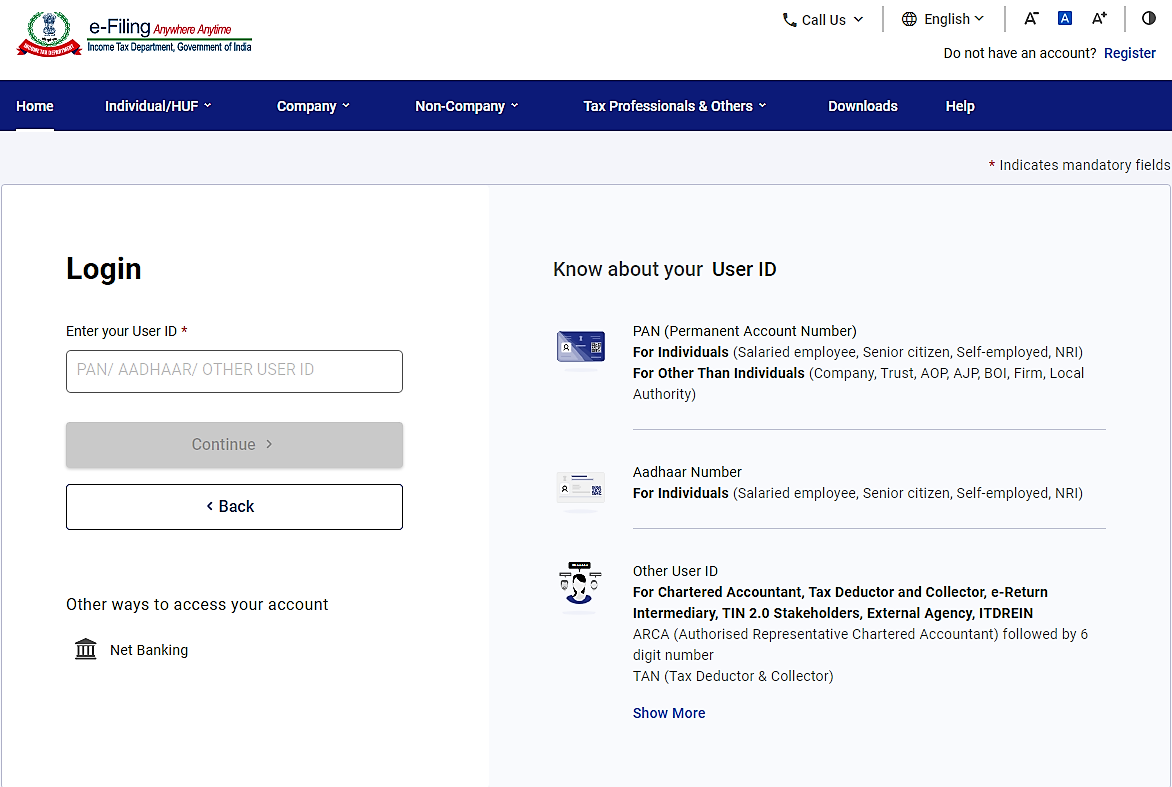The width and height of the screenshot is (1172, 787).
Task: Open the Call Us dropdown
Action: [823, 19]
